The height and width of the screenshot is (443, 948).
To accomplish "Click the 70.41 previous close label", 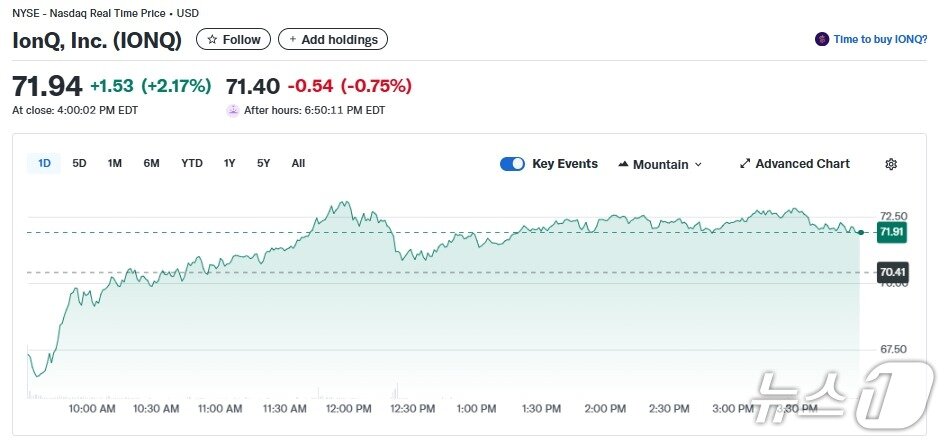I will (891, 272).
